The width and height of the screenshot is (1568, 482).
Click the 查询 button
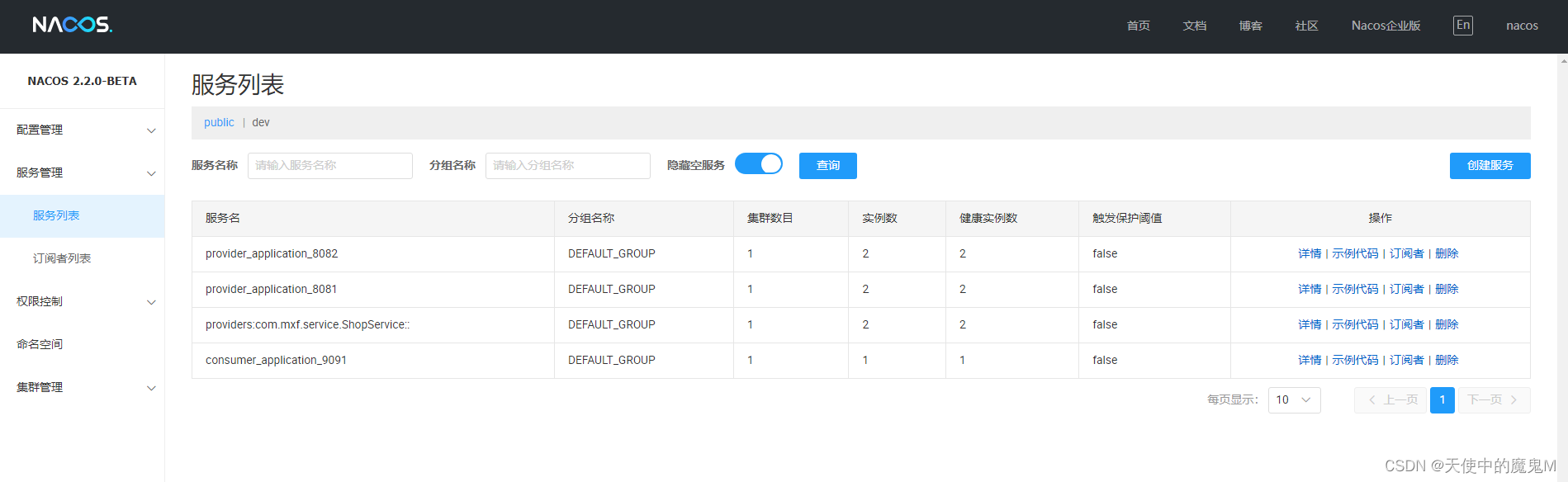(828, 166)
